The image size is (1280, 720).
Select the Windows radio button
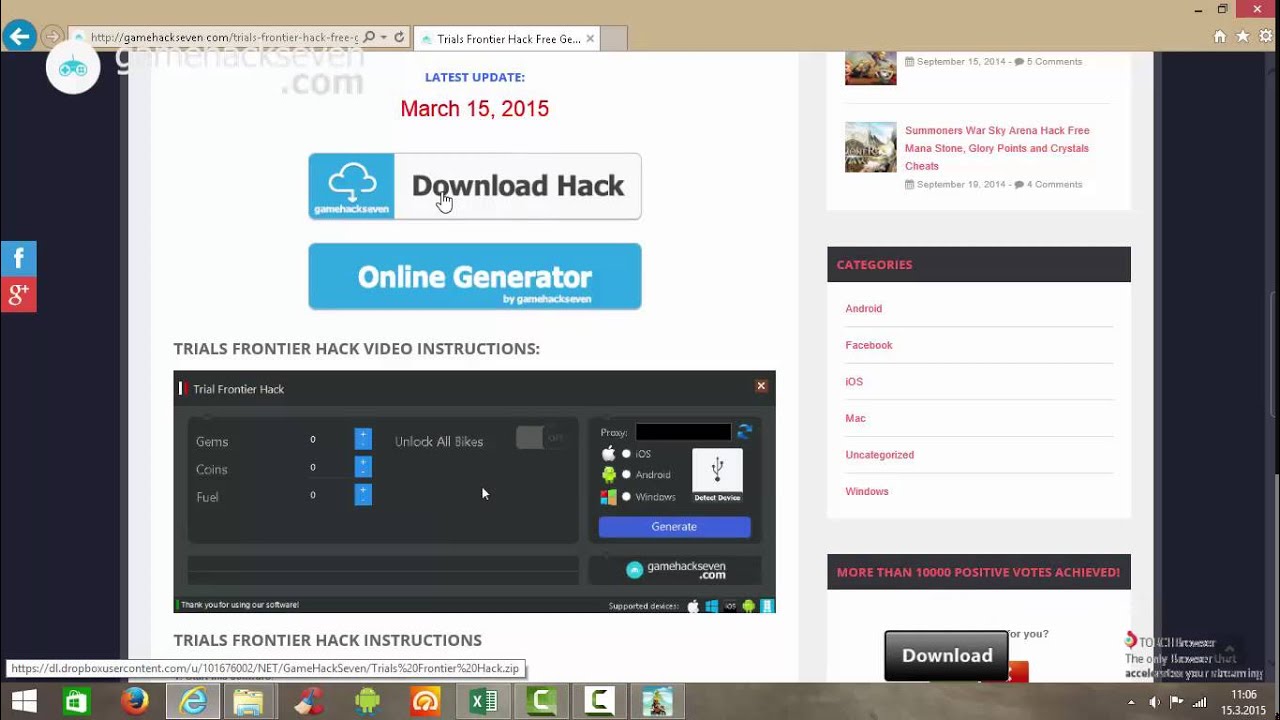point(627,497)
